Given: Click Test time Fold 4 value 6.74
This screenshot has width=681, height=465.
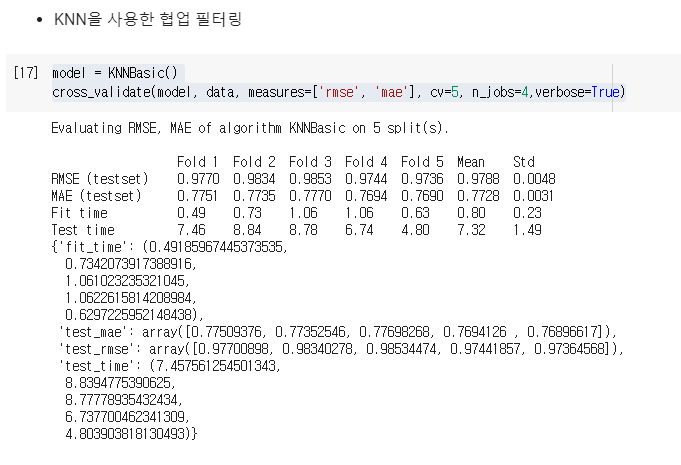Looking at the screenshot, I should (x=359, y=230).
